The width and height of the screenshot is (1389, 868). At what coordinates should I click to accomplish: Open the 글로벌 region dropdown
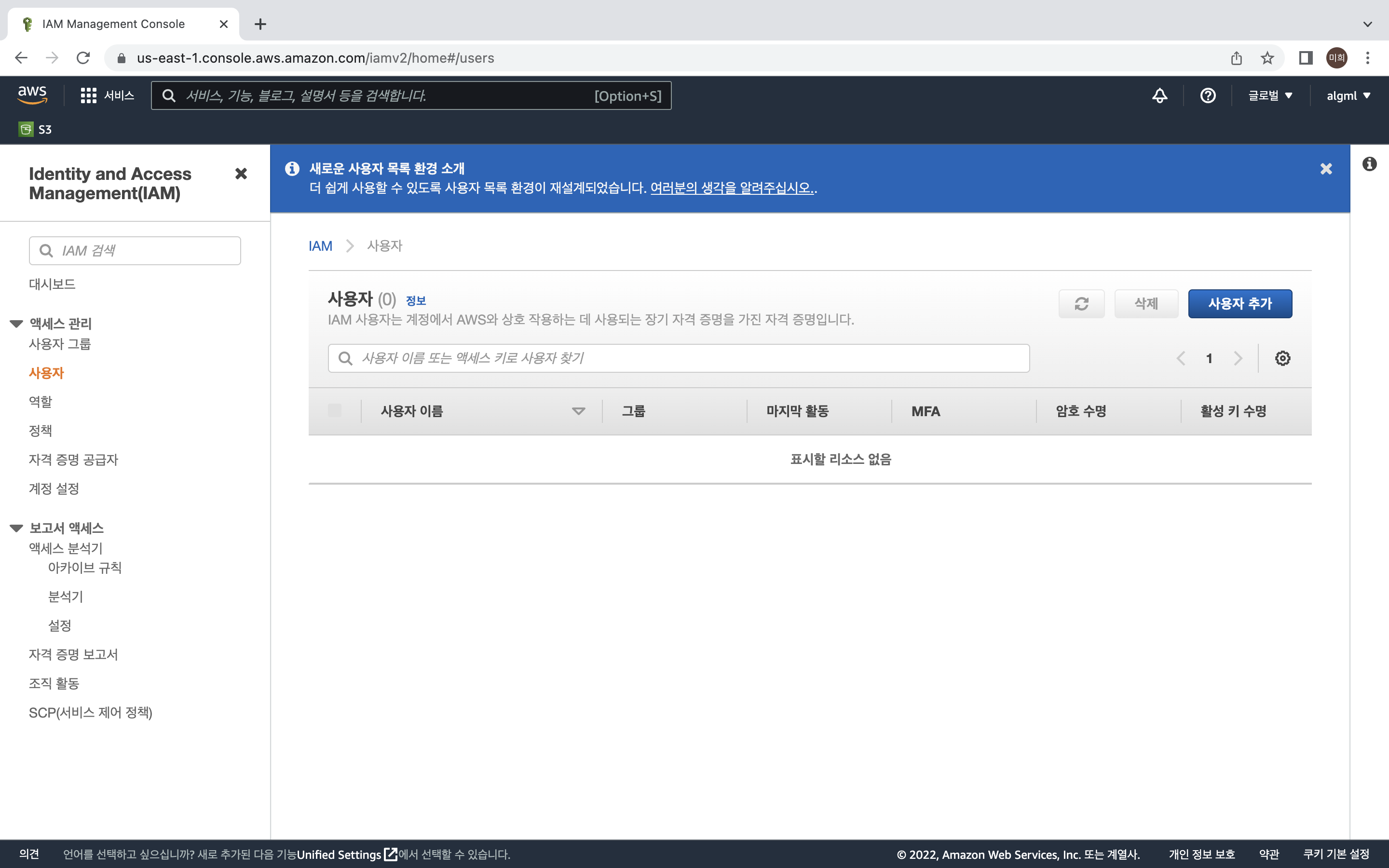tap(1270, 95)
